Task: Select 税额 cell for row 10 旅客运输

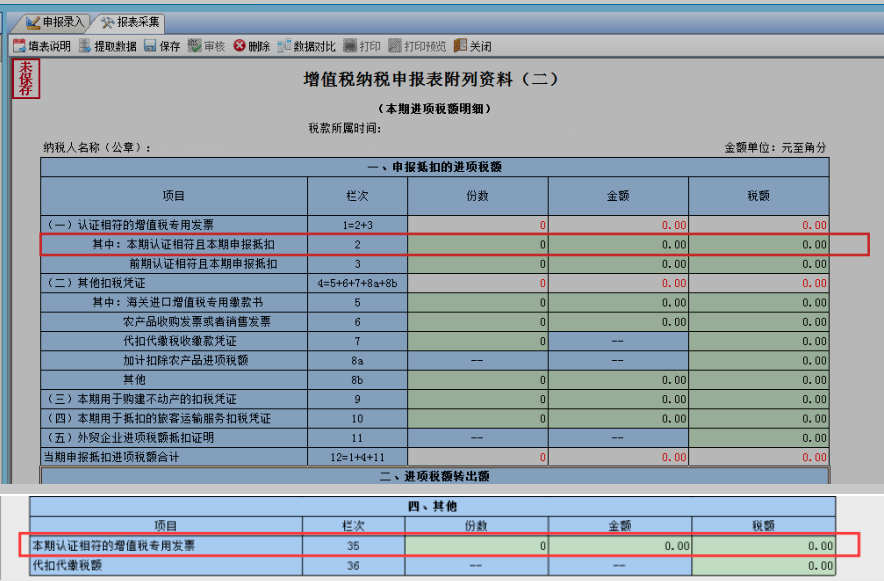Action: (x=759, y=419)
